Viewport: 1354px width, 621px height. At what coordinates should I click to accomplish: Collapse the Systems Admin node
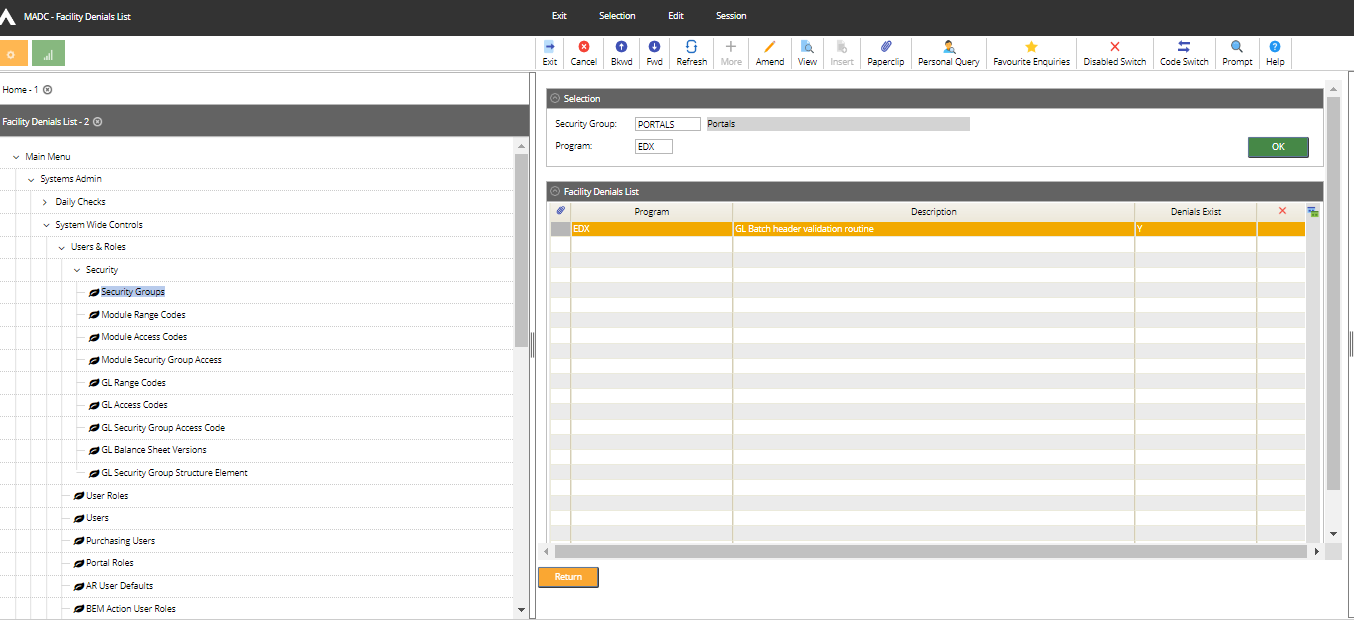(31, 180)
